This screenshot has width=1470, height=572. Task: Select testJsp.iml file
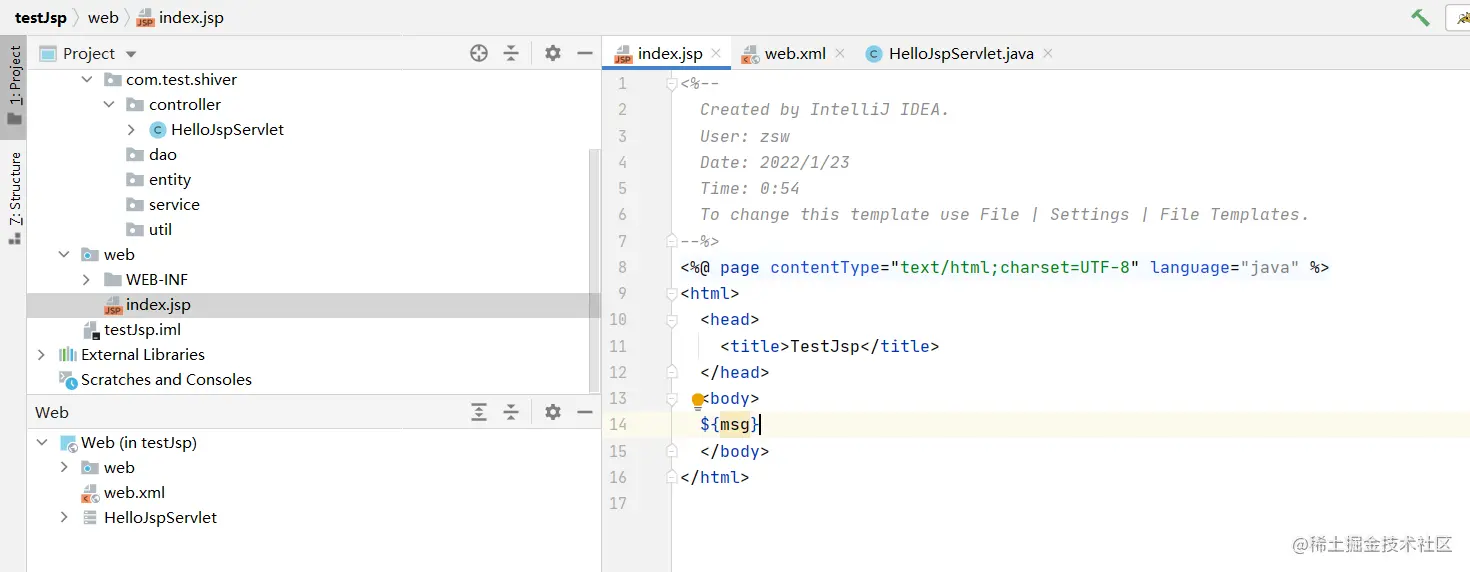[x=142, y=329]
